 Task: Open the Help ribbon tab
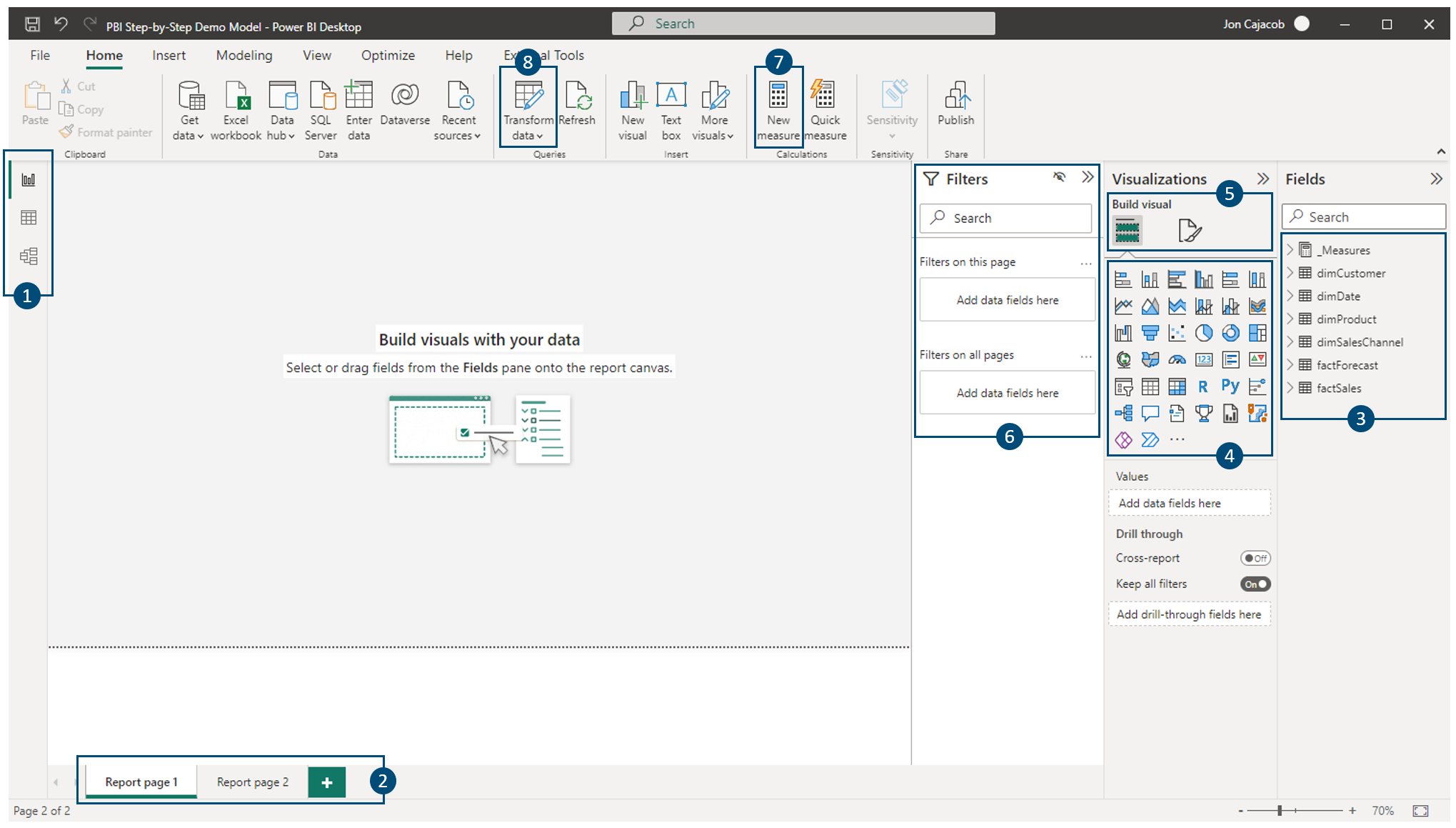tap(458, 55)
